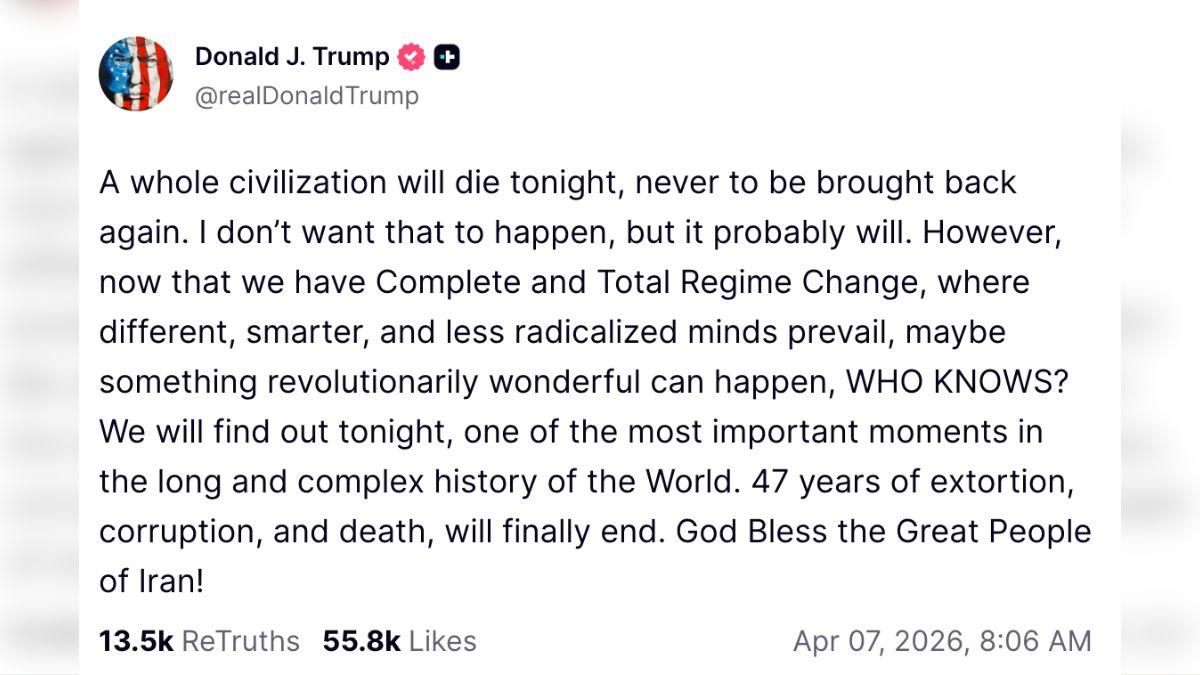Screen dimensions: 1200x675
Task: Select the Likes label
Action: coord(442,641)
